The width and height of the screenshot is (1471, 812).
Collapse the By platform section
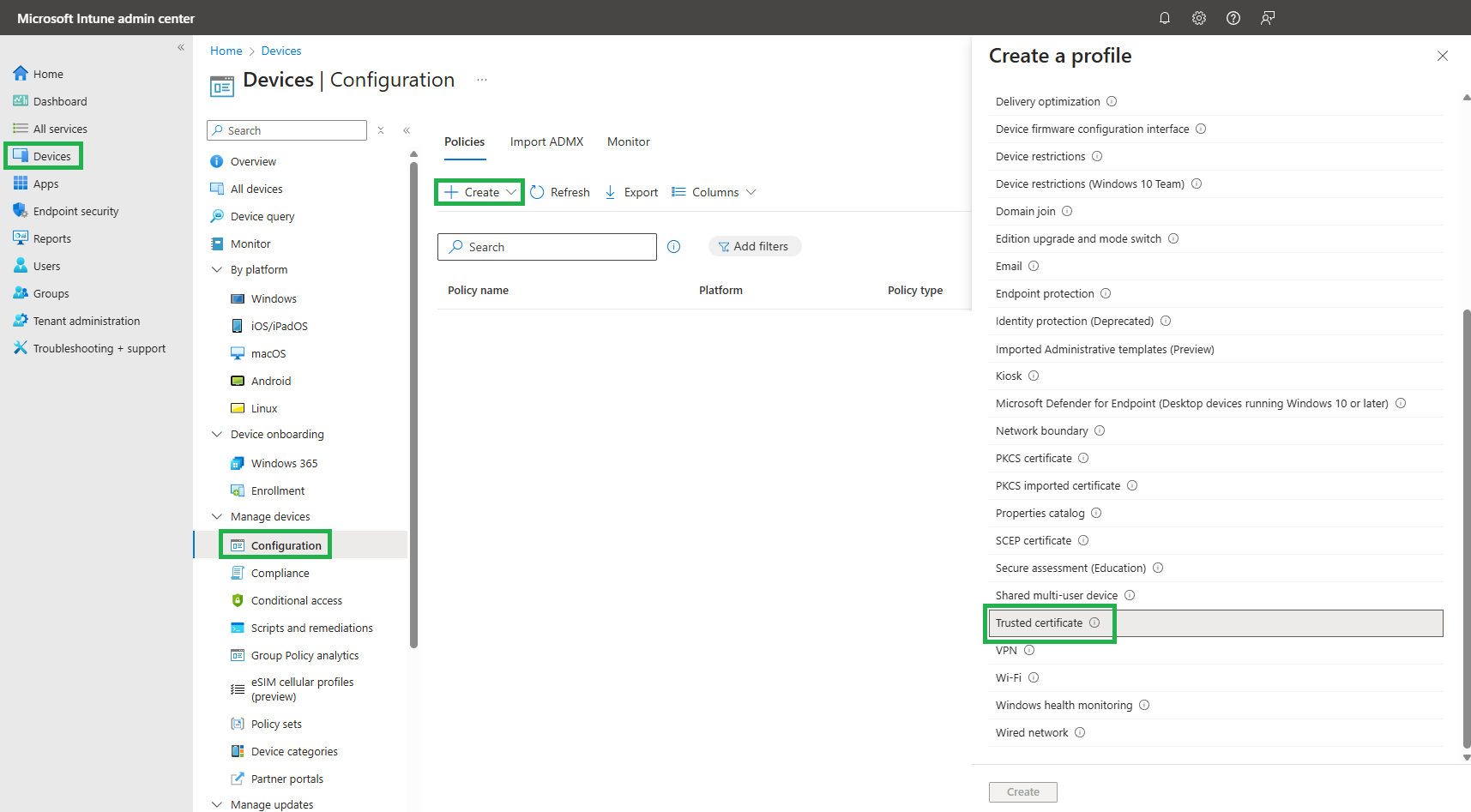point(217,269)
